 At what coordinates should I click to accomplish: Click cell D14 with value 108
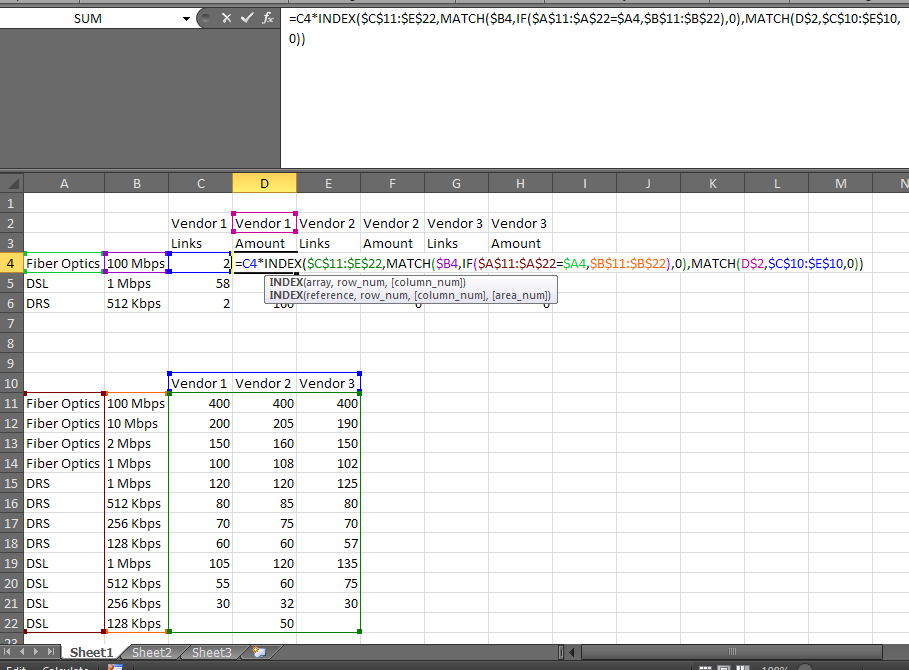pos(264,464)
